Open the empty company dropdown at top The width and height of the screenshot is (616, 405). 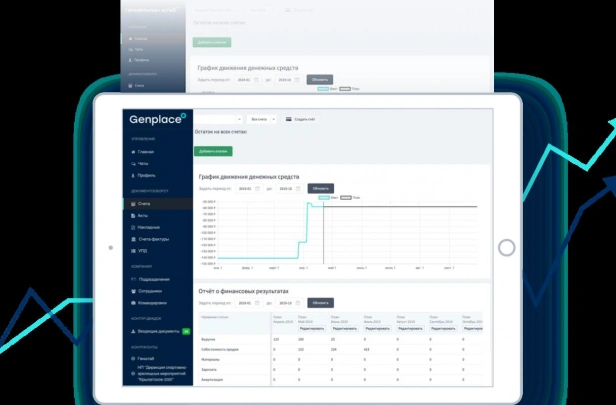point(218,119)
